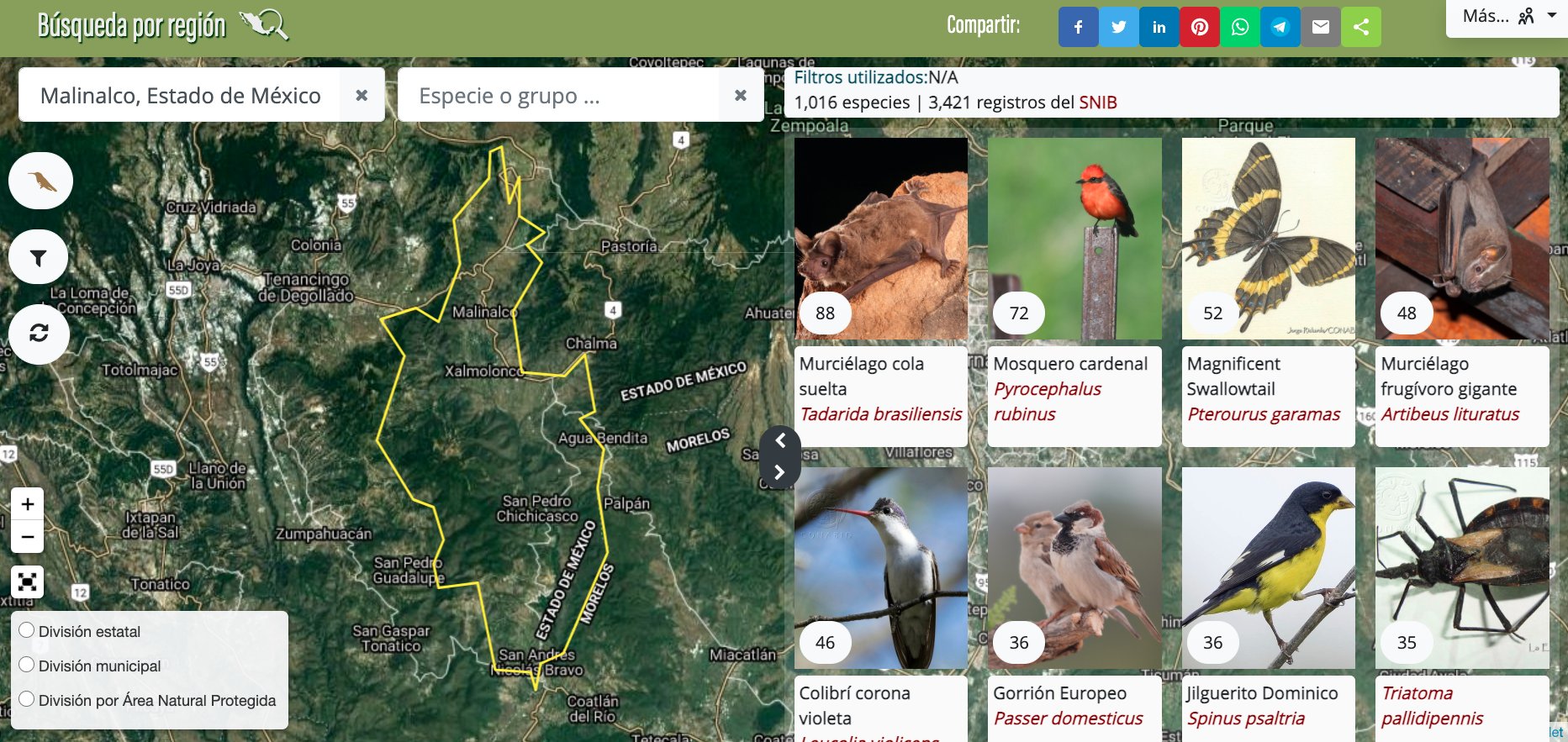Open Murciélago frugívoro gigante photo
Image resolution: width=1568 pixels, height=742 pixels.
1462,239
